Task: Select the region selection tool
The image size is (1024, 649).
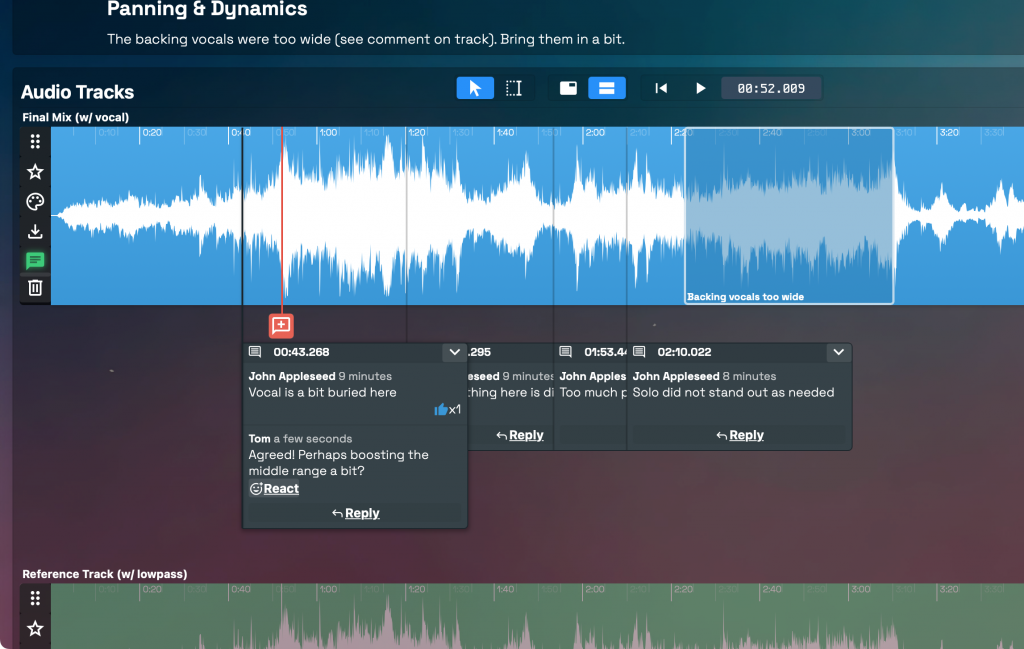Action: pos(513,88)
